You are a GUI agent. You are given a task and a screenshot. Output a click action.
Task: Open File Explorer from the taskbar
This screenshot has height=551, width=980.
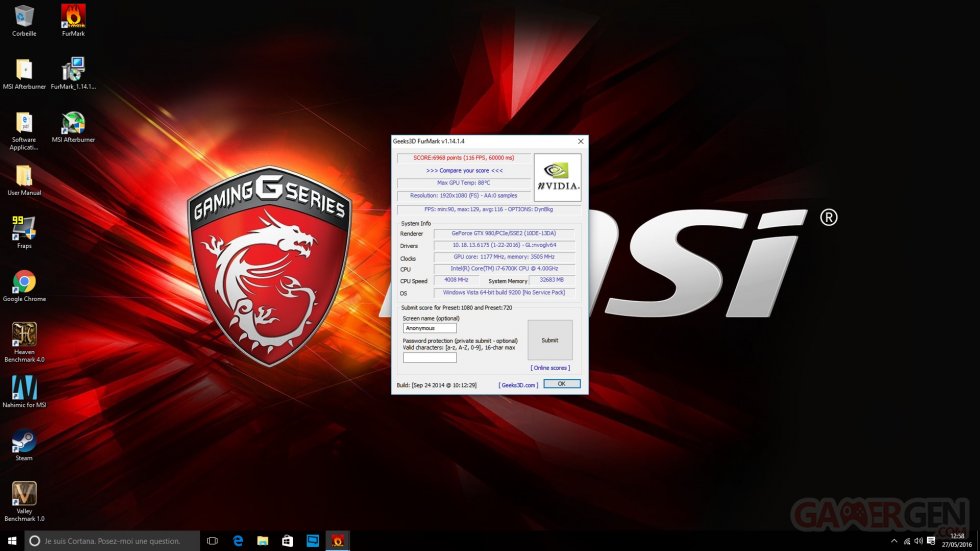click(x=262, y=540)
